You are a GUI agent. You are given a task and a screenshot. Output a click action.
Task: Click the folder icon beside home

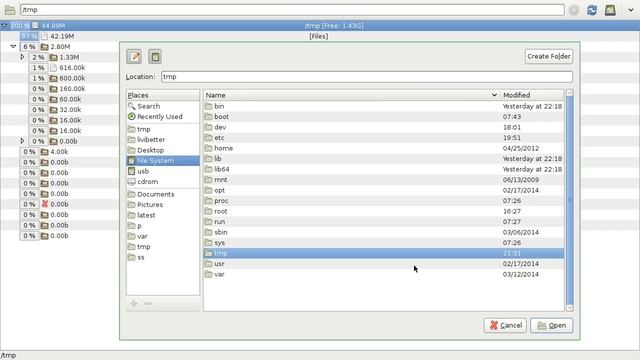(209, 148)
